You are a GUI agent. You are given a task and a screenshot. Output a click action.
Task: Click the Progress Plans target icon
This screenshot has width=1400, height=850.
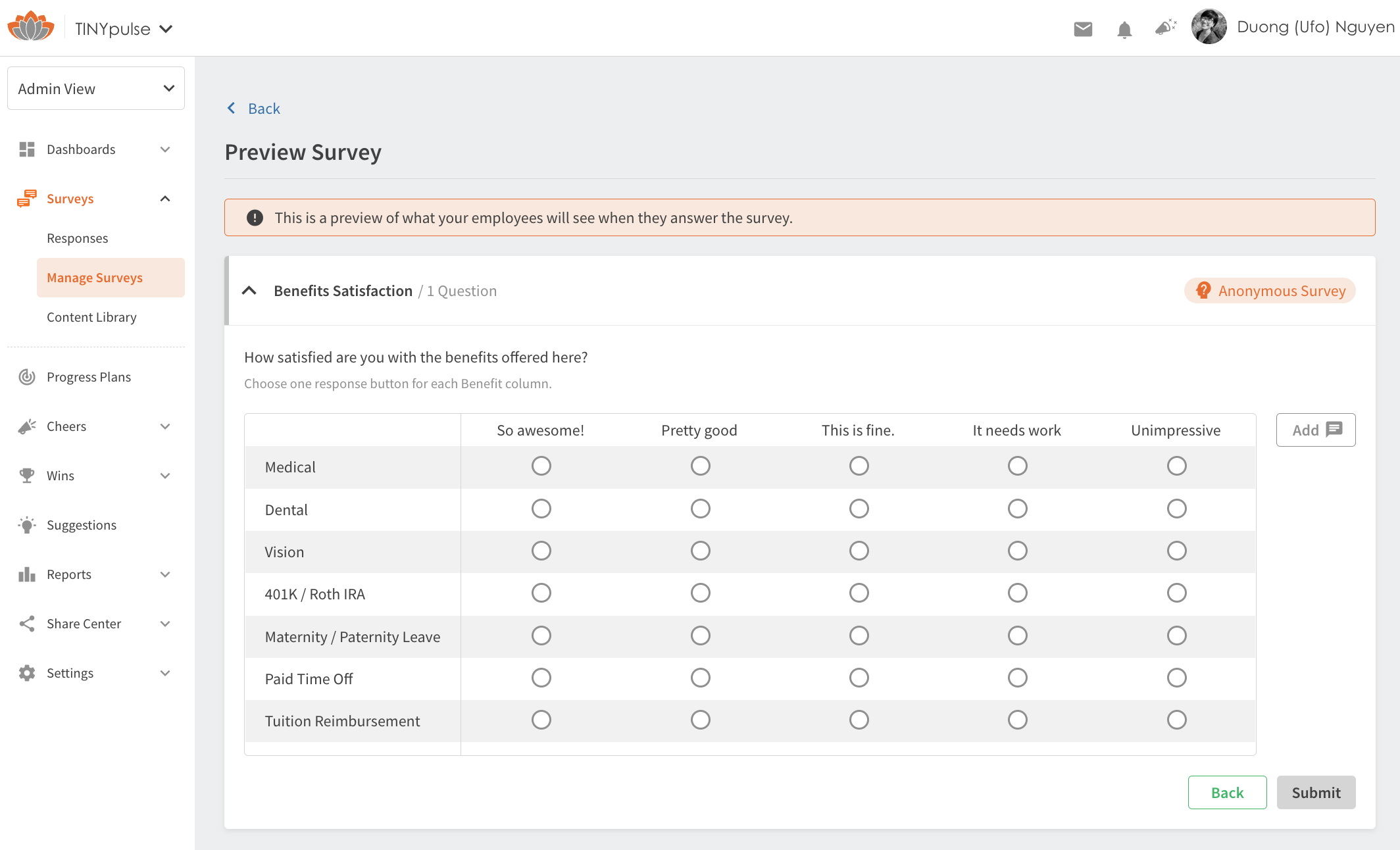click(x=27, y=377)
